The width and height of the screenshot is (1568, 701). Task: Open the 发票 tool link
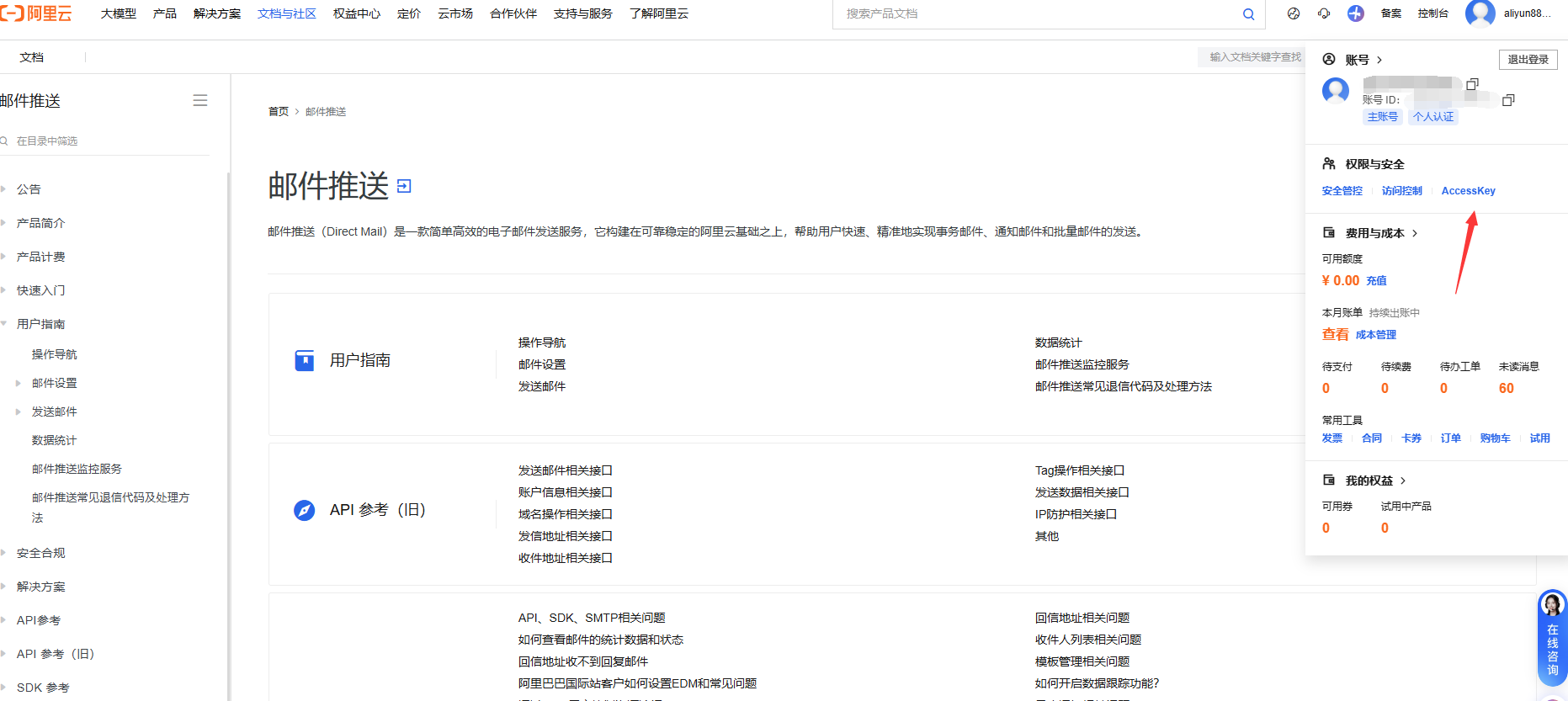pos(1332,438)
